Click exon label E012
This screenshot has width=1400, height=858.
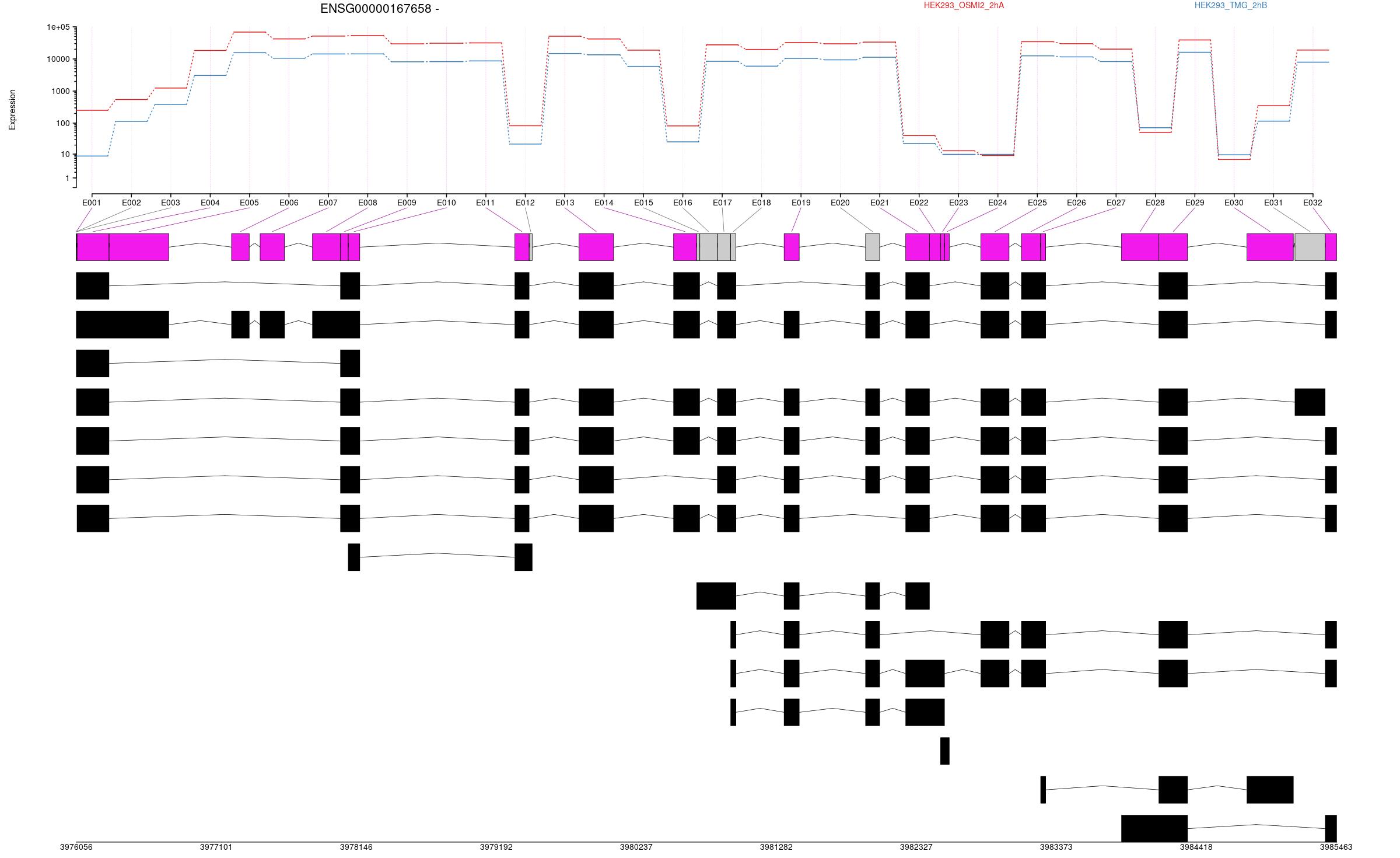tap(525, 203)
